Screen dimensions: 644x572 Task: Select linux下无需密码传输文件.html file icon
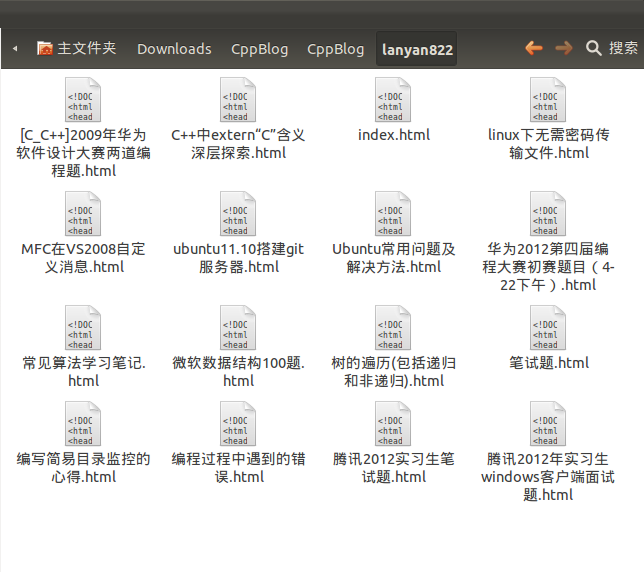click(x=548, y=101)
